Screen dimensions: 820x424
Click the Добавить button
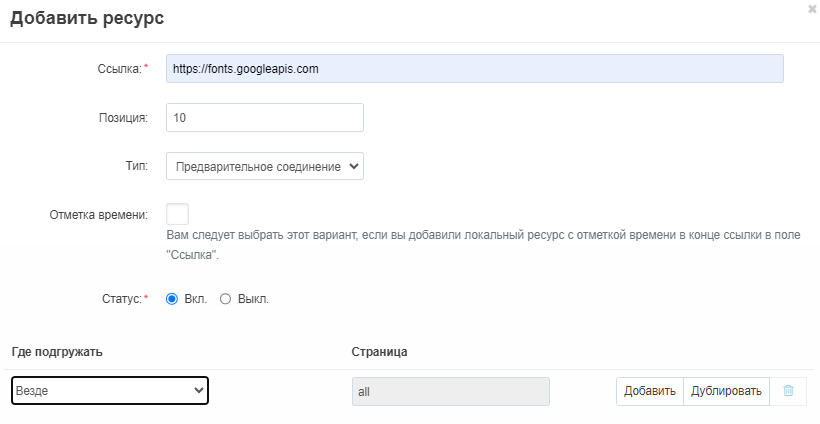(650, 391)
